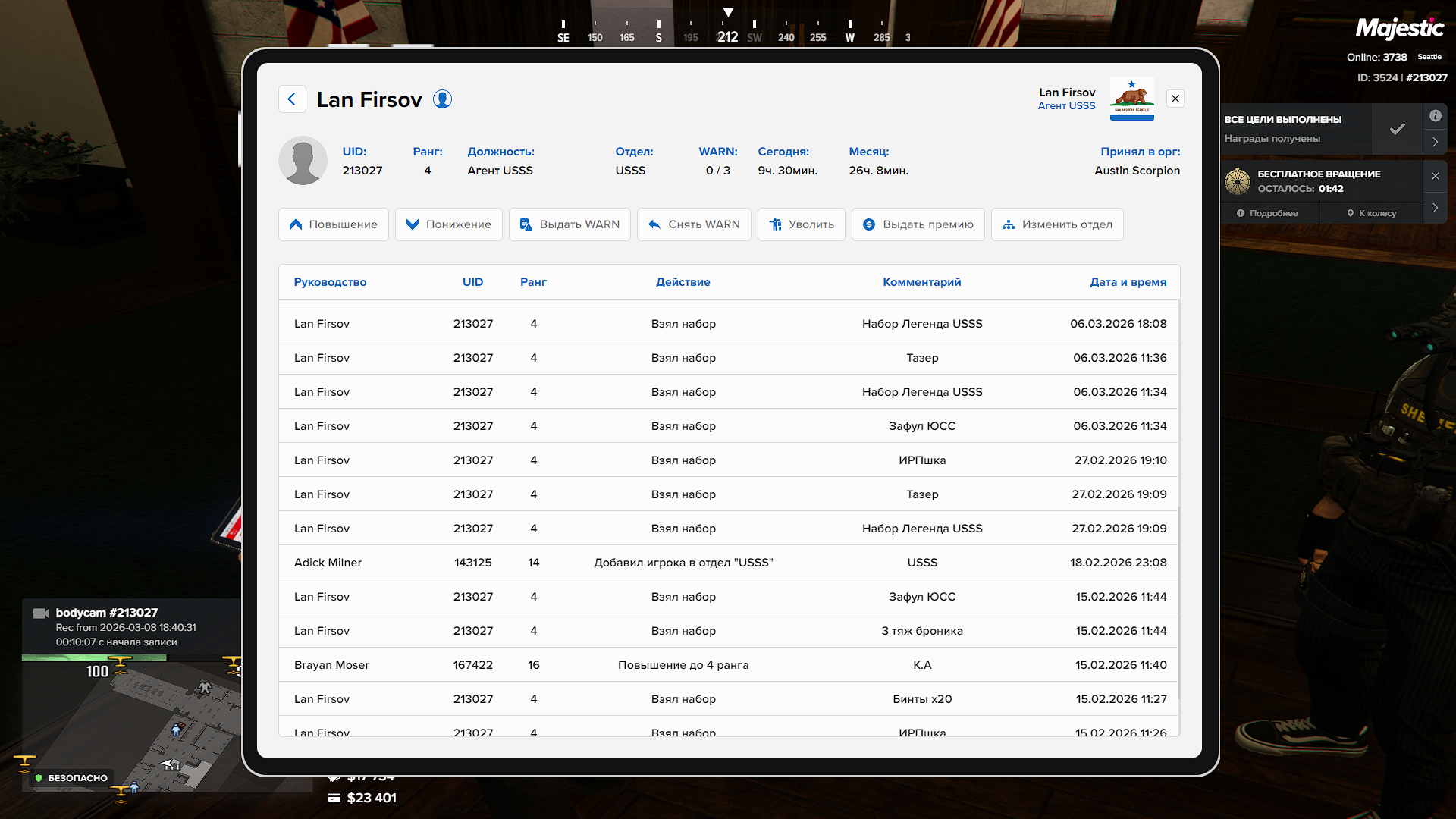Expand the free spin panel chevron
The width and height of the screenshot is (1456, 819).
point(1435,207)
